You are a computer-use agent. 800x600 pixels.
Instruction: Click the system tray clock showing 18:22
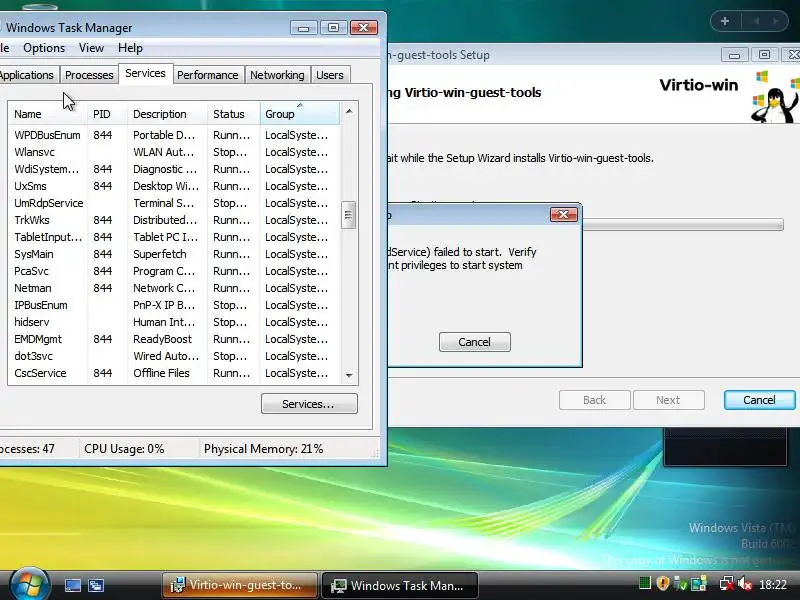point(772,584)
